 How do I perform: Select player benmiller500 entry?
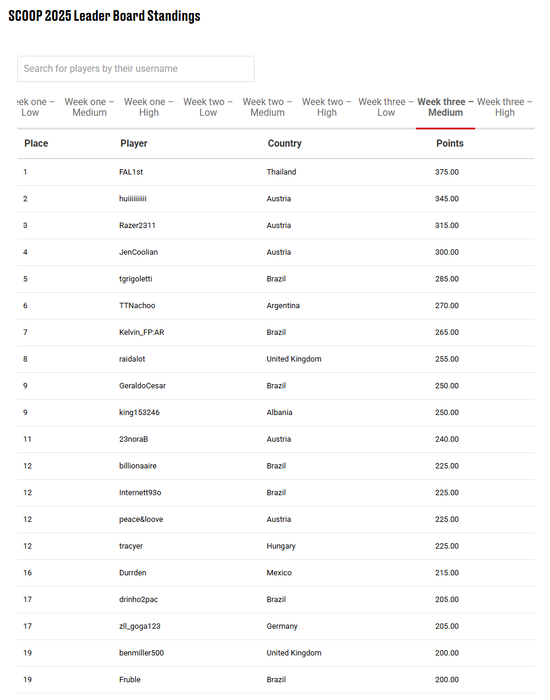[x=142, y=653]
